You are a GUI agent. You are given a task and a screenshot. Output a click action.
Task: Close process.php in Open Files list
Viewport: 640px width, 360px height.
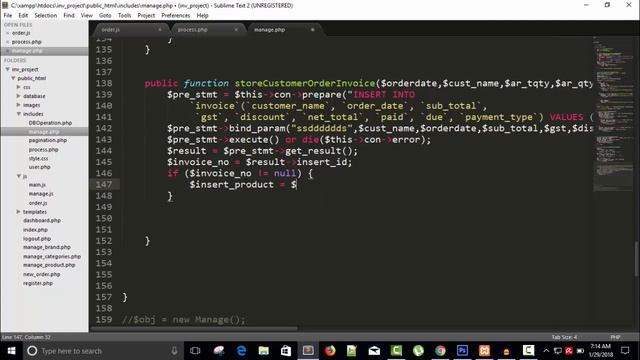click(x=7, y=42)
